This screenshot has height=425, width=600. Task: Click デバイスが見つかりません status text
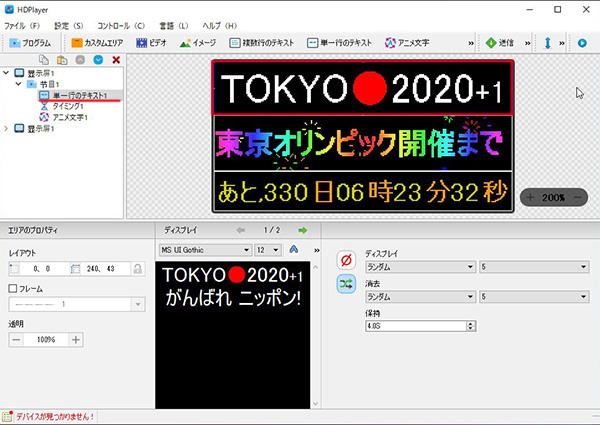point(55,417)
